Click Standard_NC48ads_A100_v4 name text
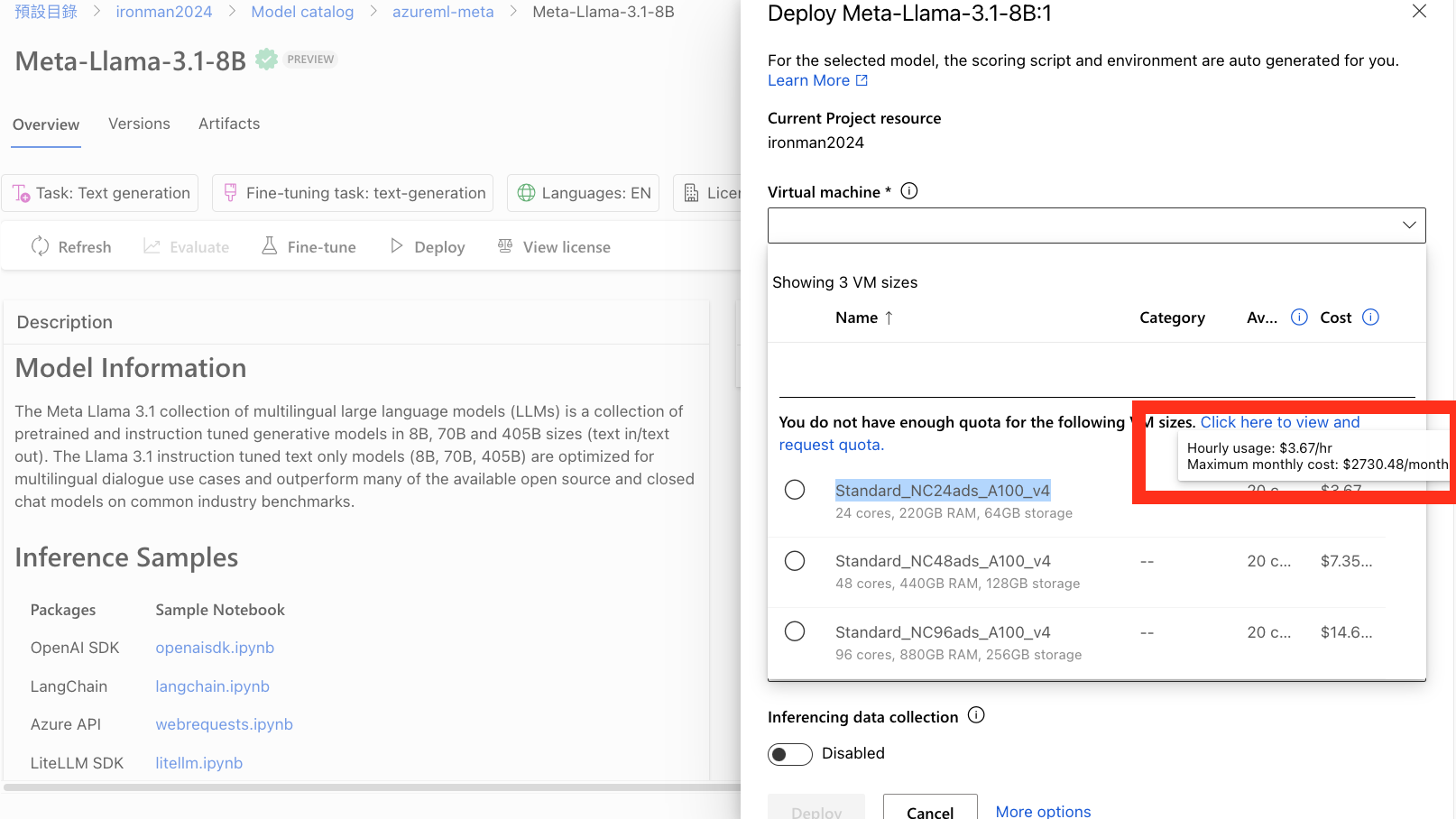Screen dimensions: 1456x819 click(943, 561)
